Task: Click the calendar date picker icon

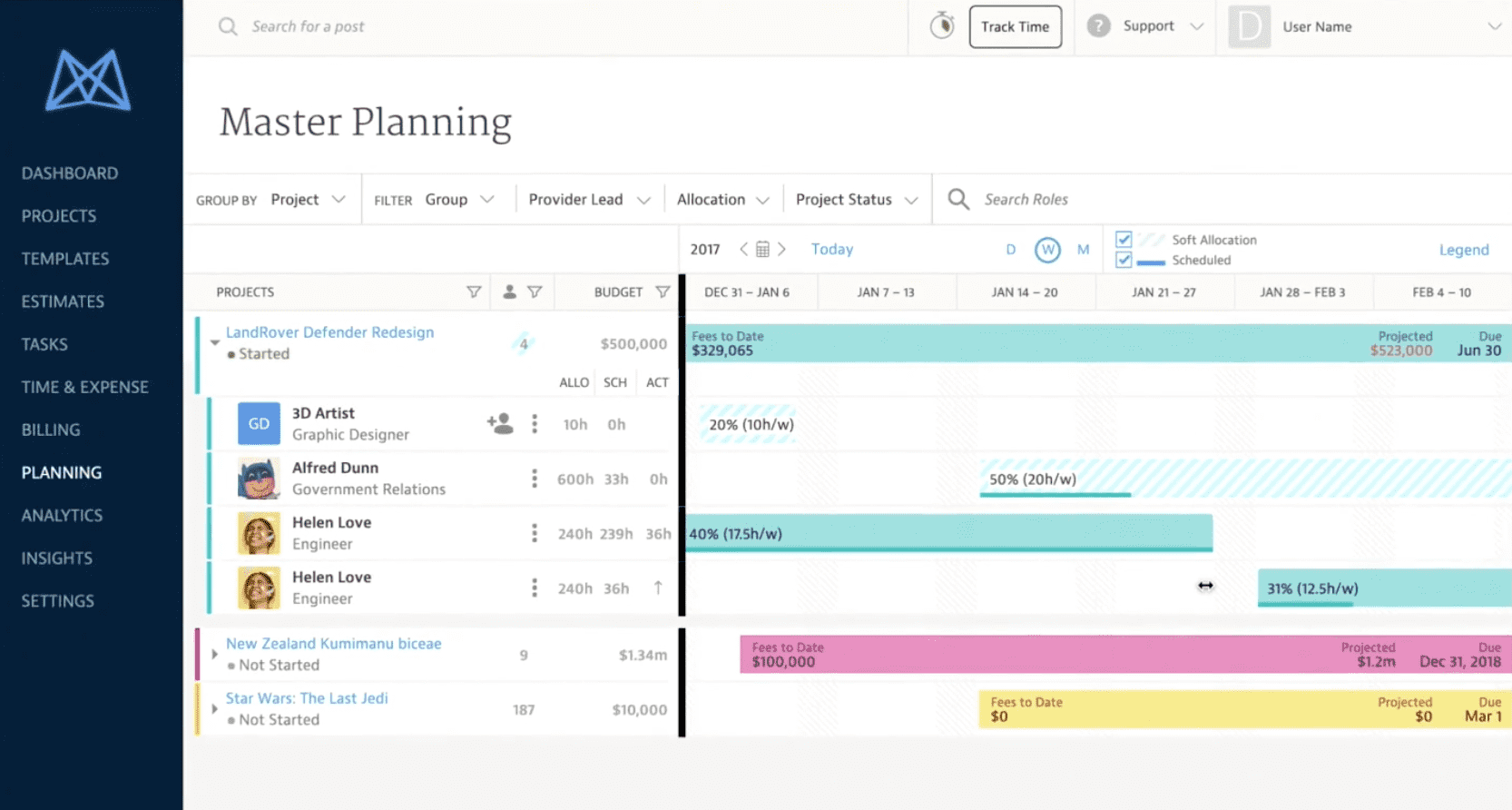Action: (762, 249)
